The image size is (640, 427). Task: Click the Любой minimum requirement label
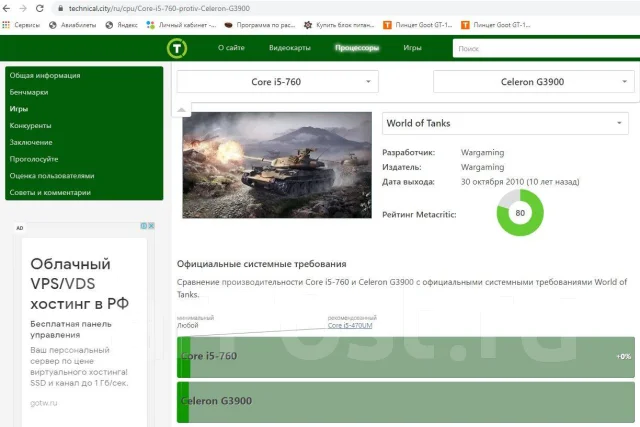(187, 326)
